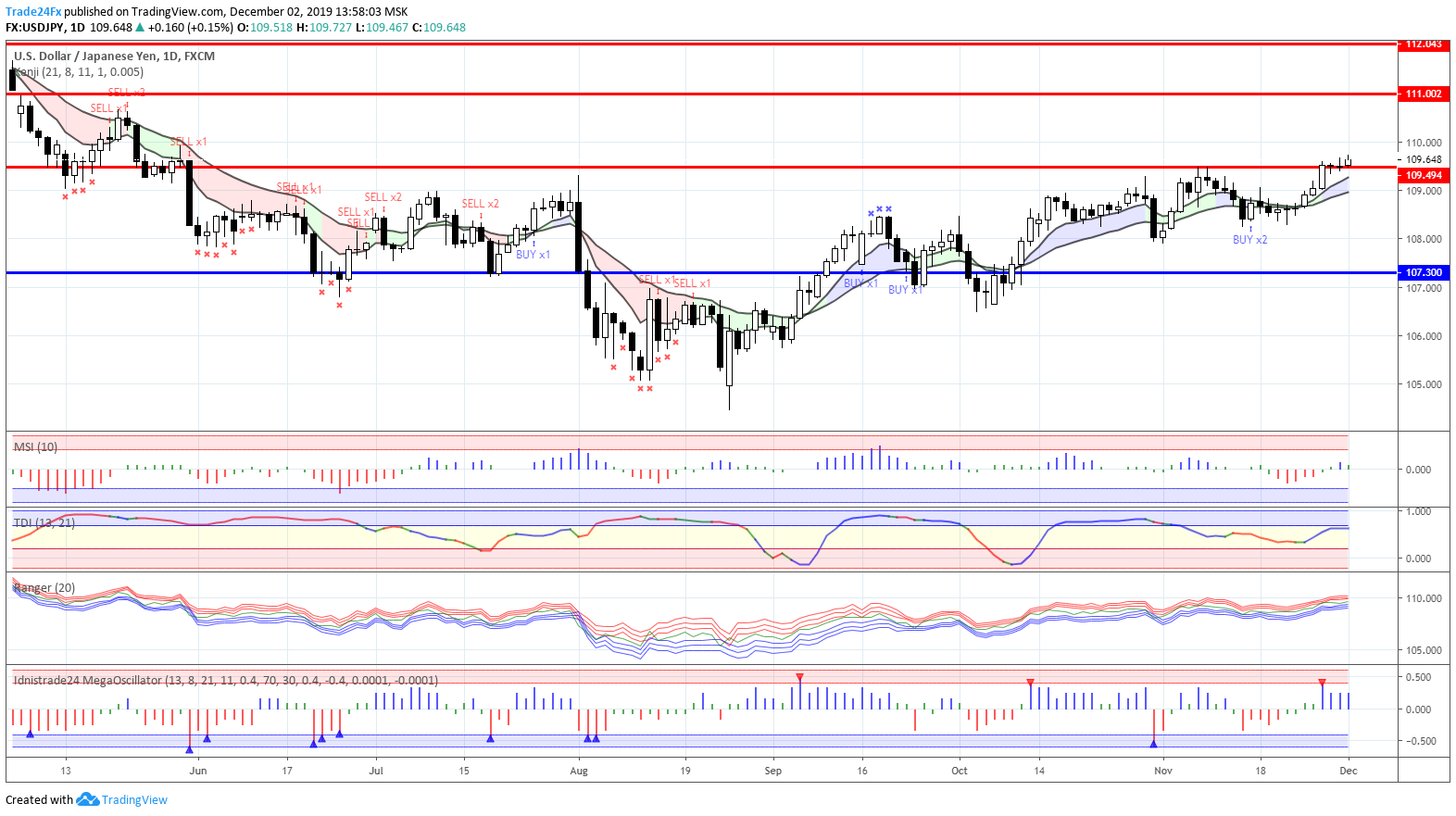The image size is (1456, 816).
Task: Click the 108.000 price axis label
Action: tap(1424, 239)
